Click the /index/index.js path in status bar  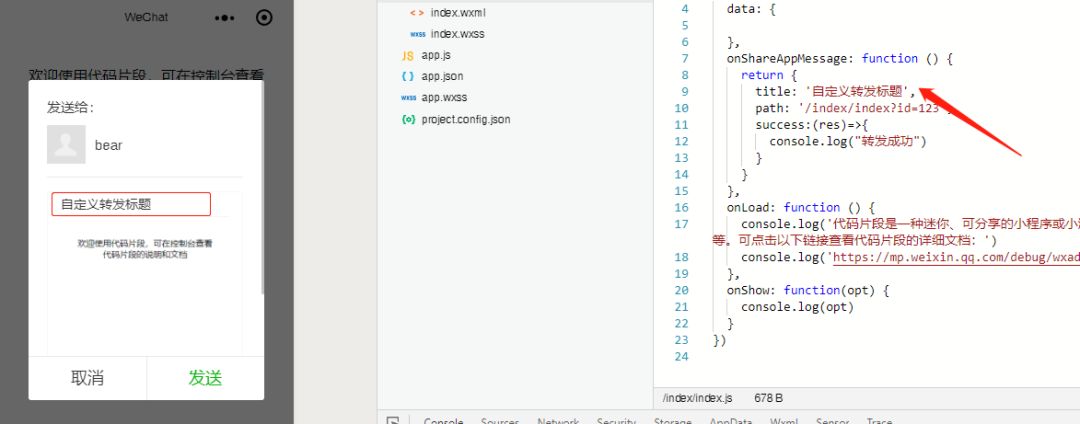(697, 398)
